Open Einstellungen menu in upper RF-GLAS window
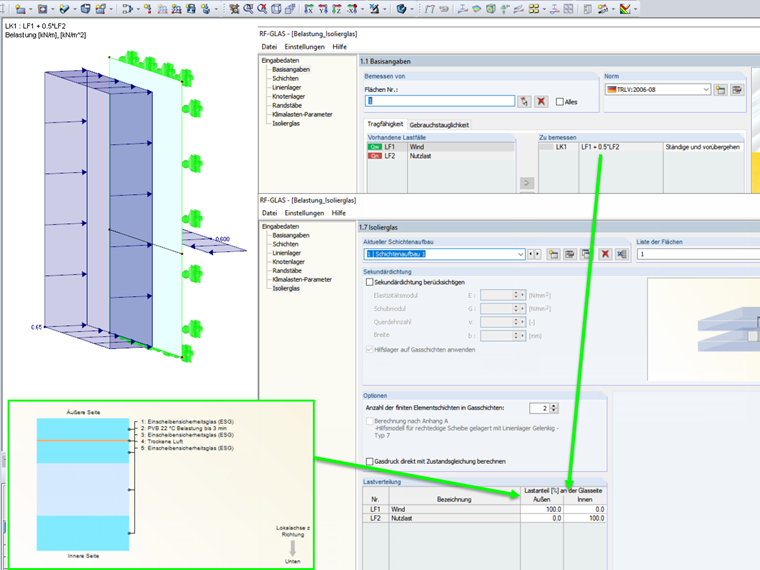The height and width of the screenshot is (570, 760). pyautogui.click(x=304, y=47)
